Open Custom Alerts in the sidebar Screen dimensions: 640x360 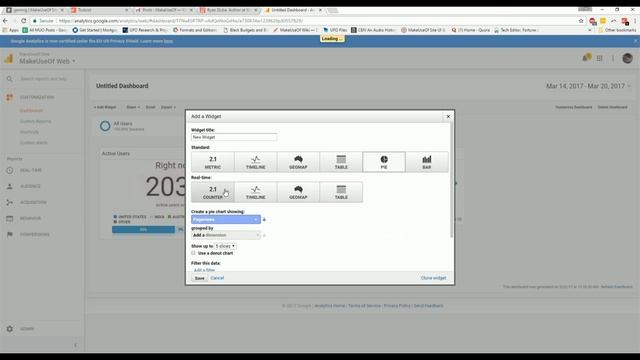[34, 143]
